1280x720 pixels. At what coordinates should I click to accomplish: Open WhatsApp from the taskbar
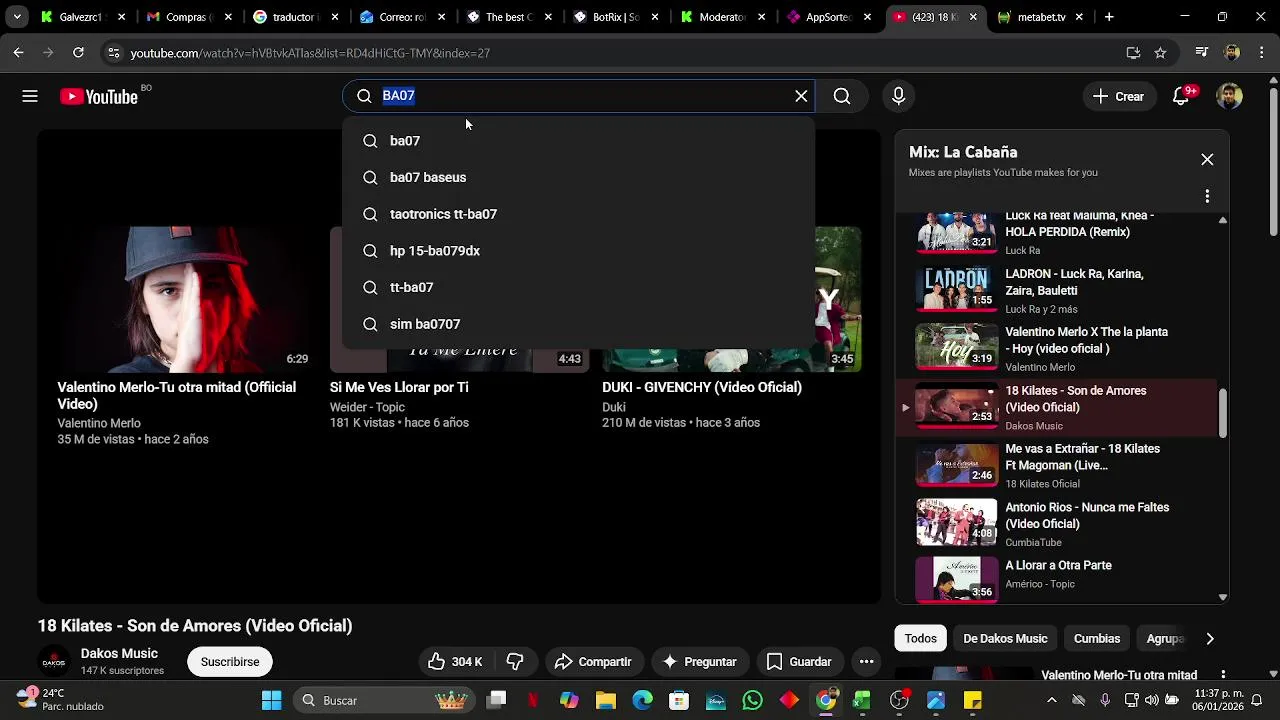[752, 700]
